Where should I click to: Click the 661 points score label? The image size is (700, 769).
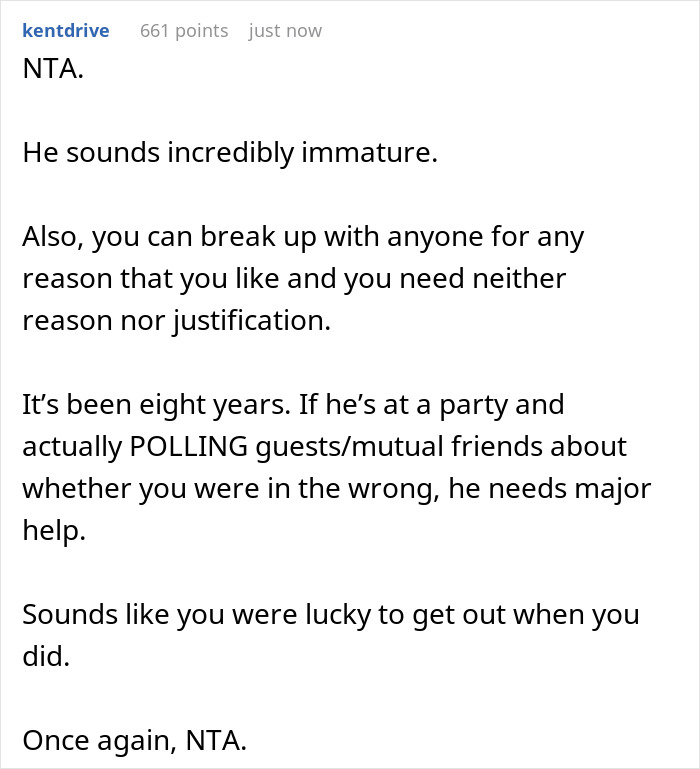click(x=184, y=31)
